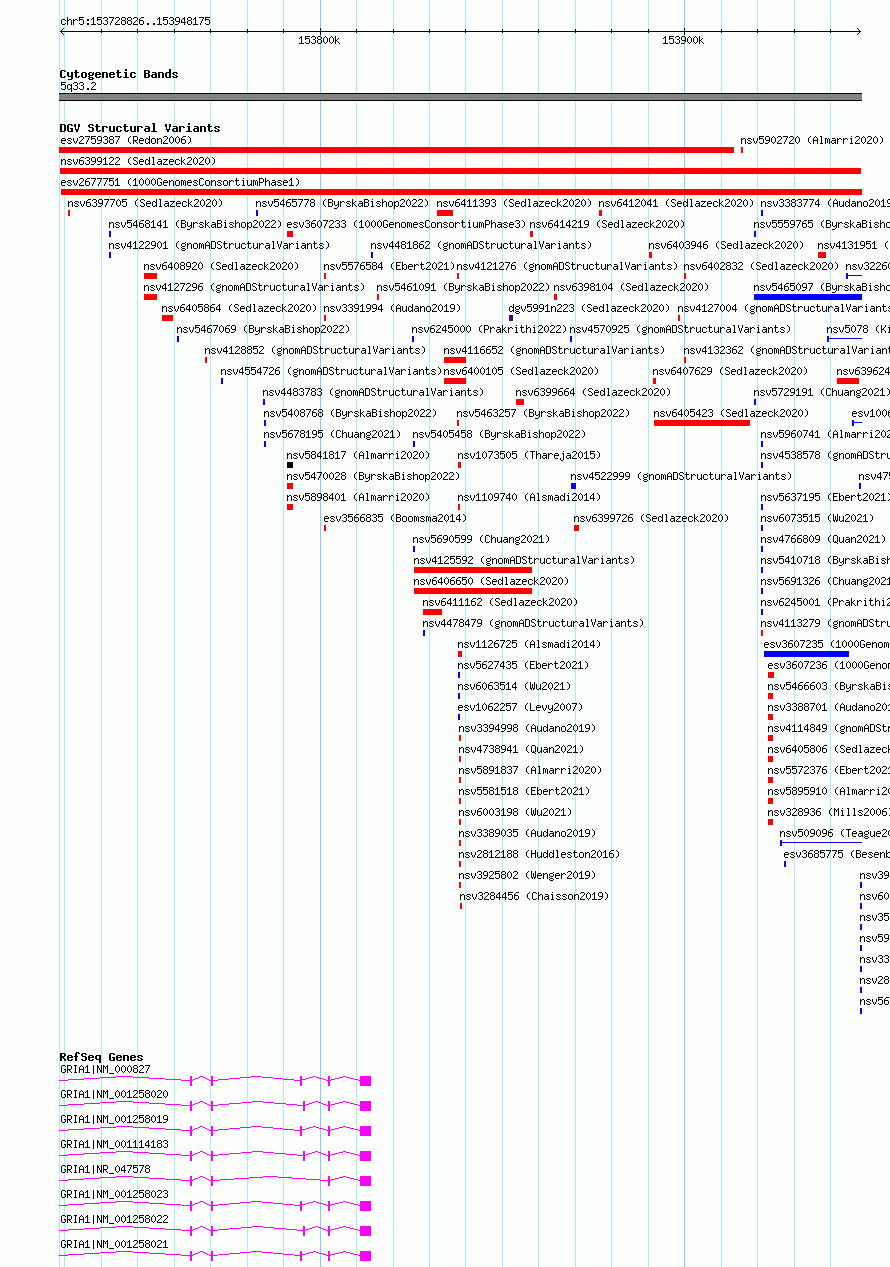Click the esv3607233 (1000GenomesConsortiumPhase3) label
890x1267 pixels.
tap(406, 224)
